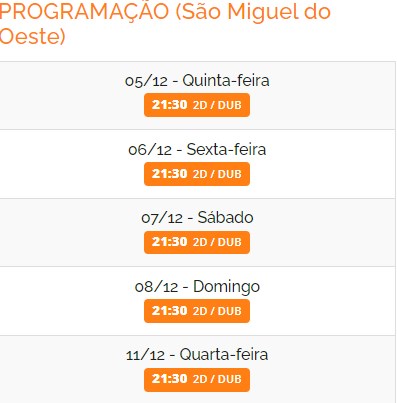The width and height of the screenshot is (397, 403).
Task: Select the '08/12 - Domingo' date text
Action: click(x=197, y=287)
